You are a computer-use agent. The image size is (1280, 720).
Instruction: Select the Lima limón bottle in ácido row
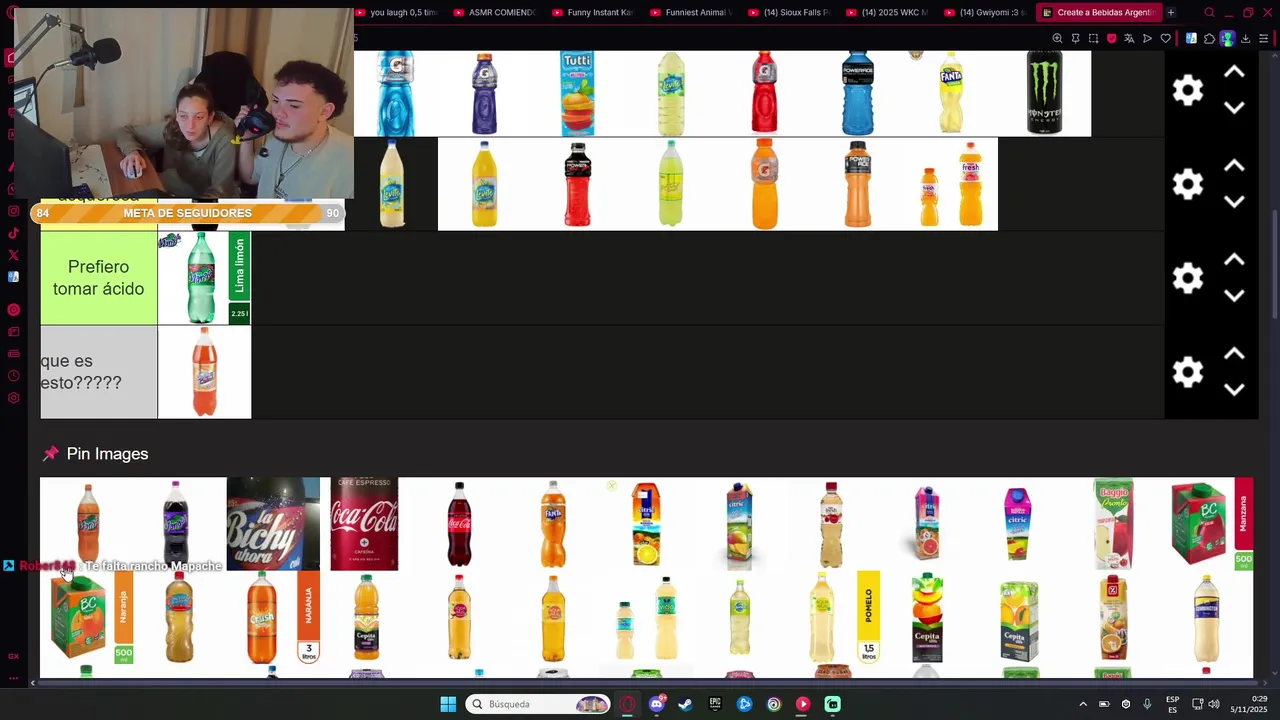pyautogui.click(x=204, y=278)
